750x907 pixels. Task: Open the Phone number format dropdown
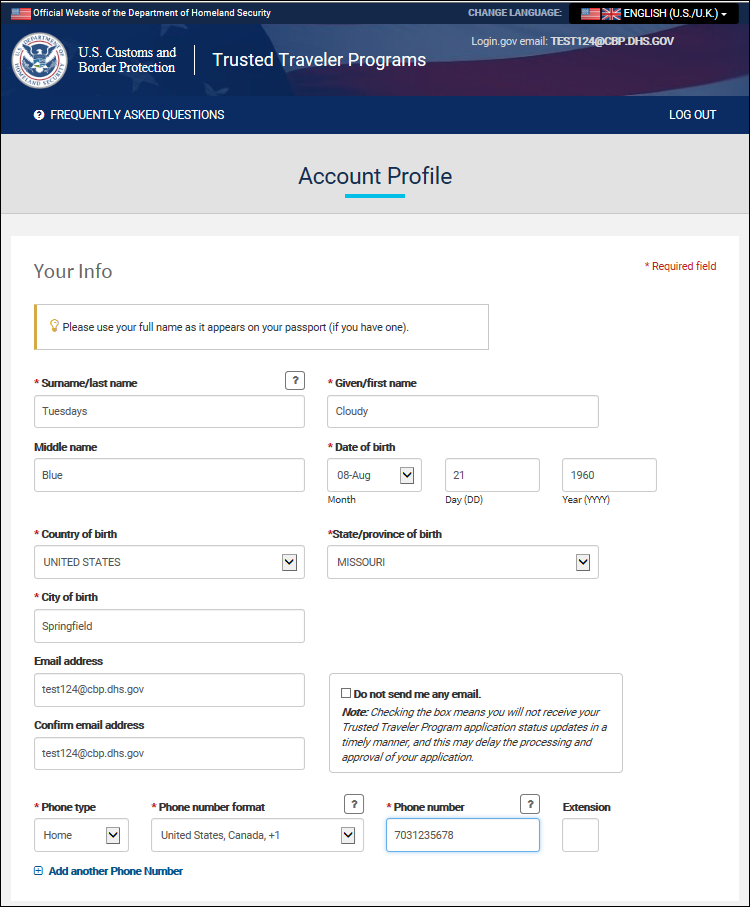coord(348,835)
